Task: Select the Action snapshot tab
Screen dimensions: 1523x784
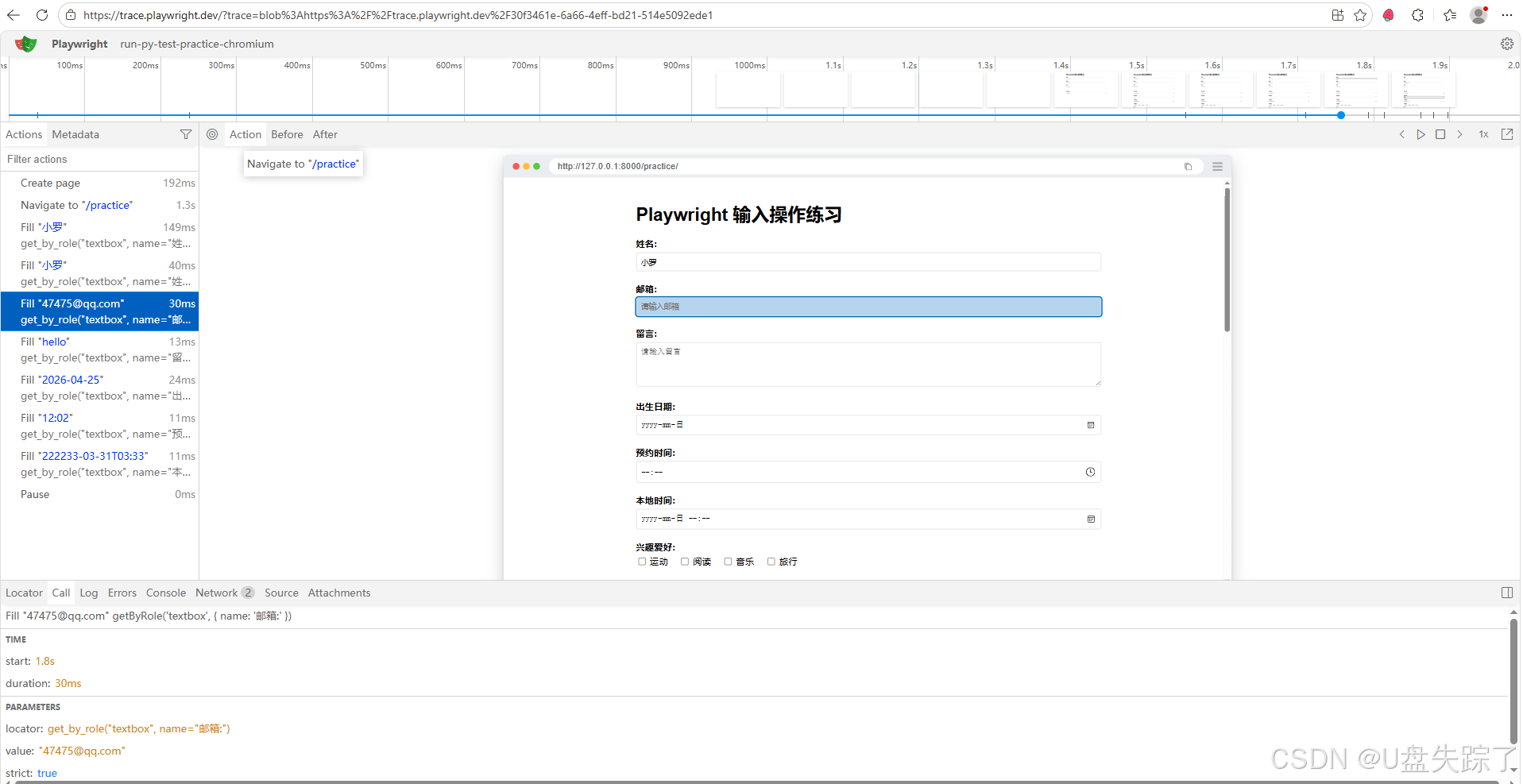Action: point(245,134)
